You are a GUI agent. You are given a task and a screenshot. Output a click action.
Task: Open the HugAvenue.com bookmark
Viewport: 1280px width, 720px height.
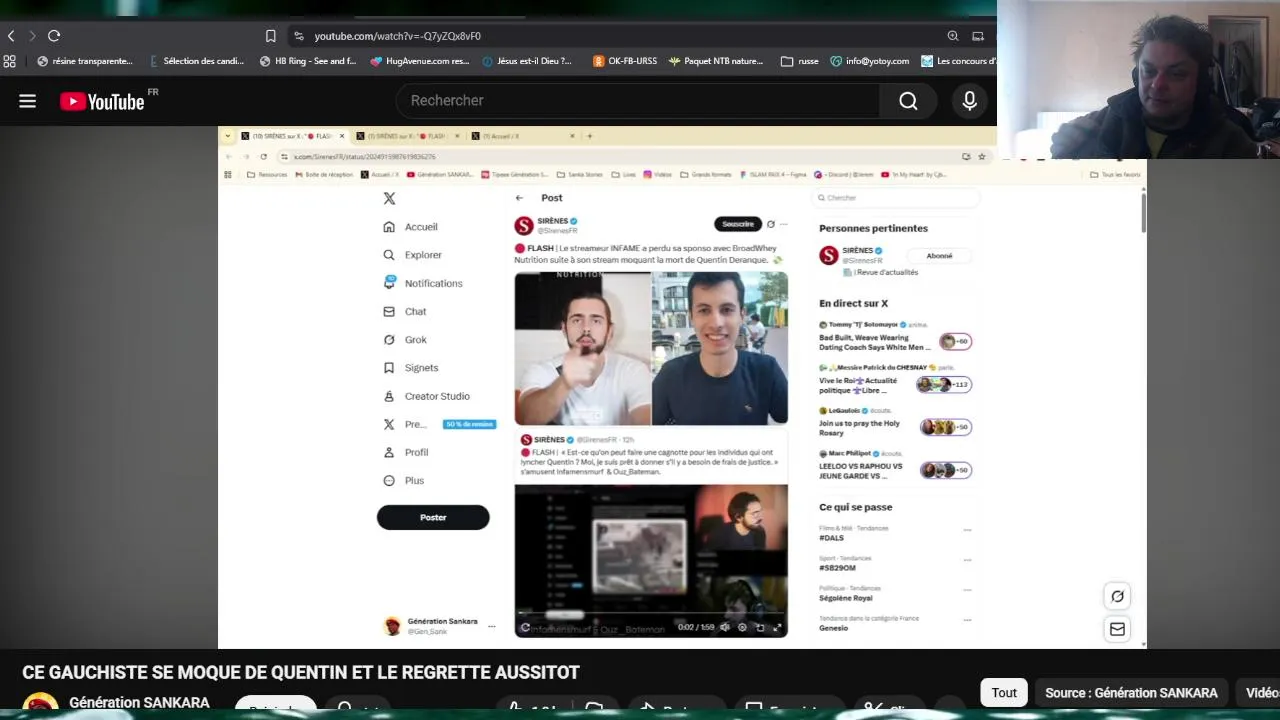click(x=419, y=61)
